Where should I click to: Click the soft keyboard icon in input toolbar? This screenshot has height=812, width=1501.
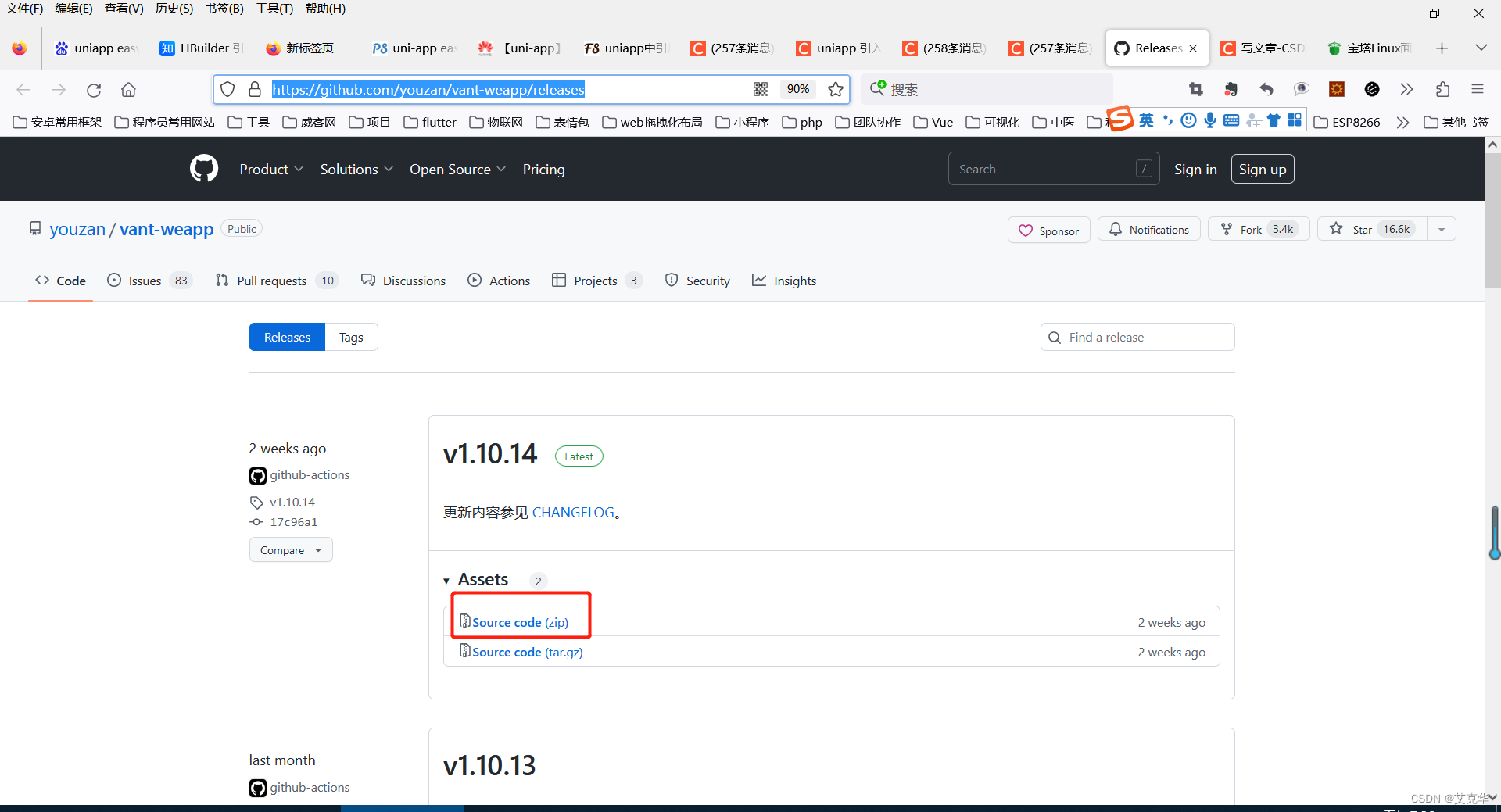coord(1231,120)
